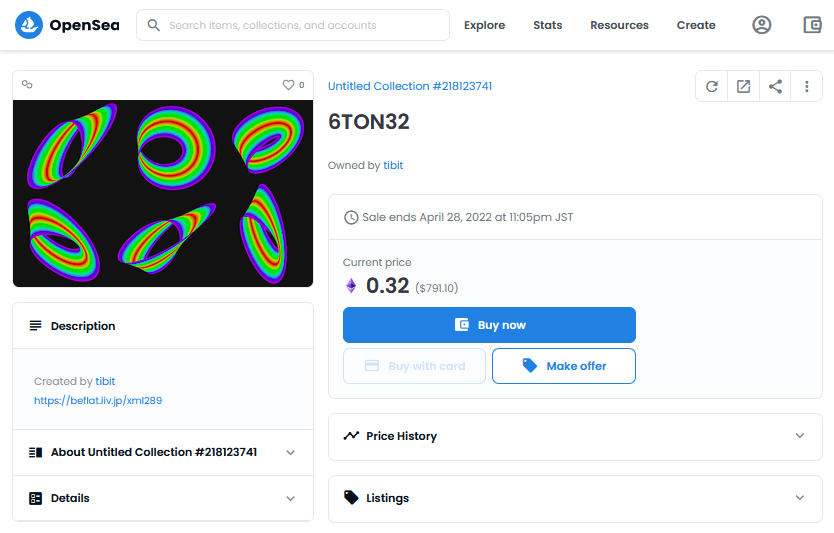Open the beflat.iiv.jp link in description
The image size is (834, 533).
[x=98, y=400]
